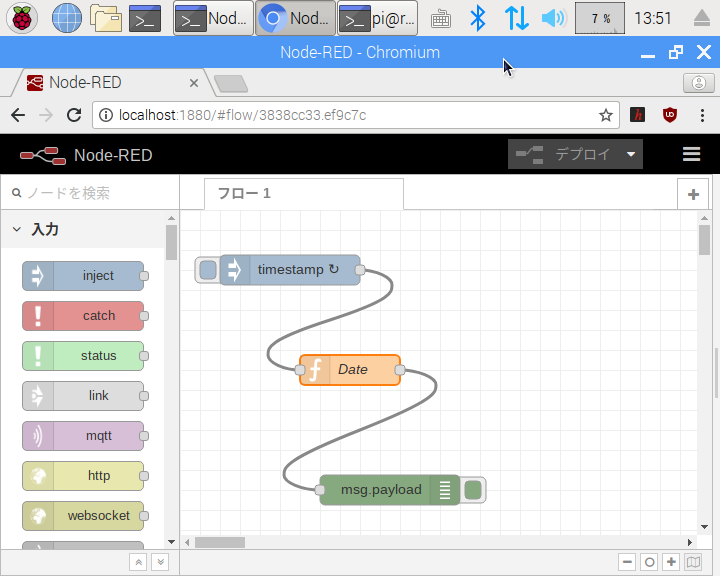This screenshot has width=720, height=576.
Task: Expand all palette categories
Action: coord(160,563)
